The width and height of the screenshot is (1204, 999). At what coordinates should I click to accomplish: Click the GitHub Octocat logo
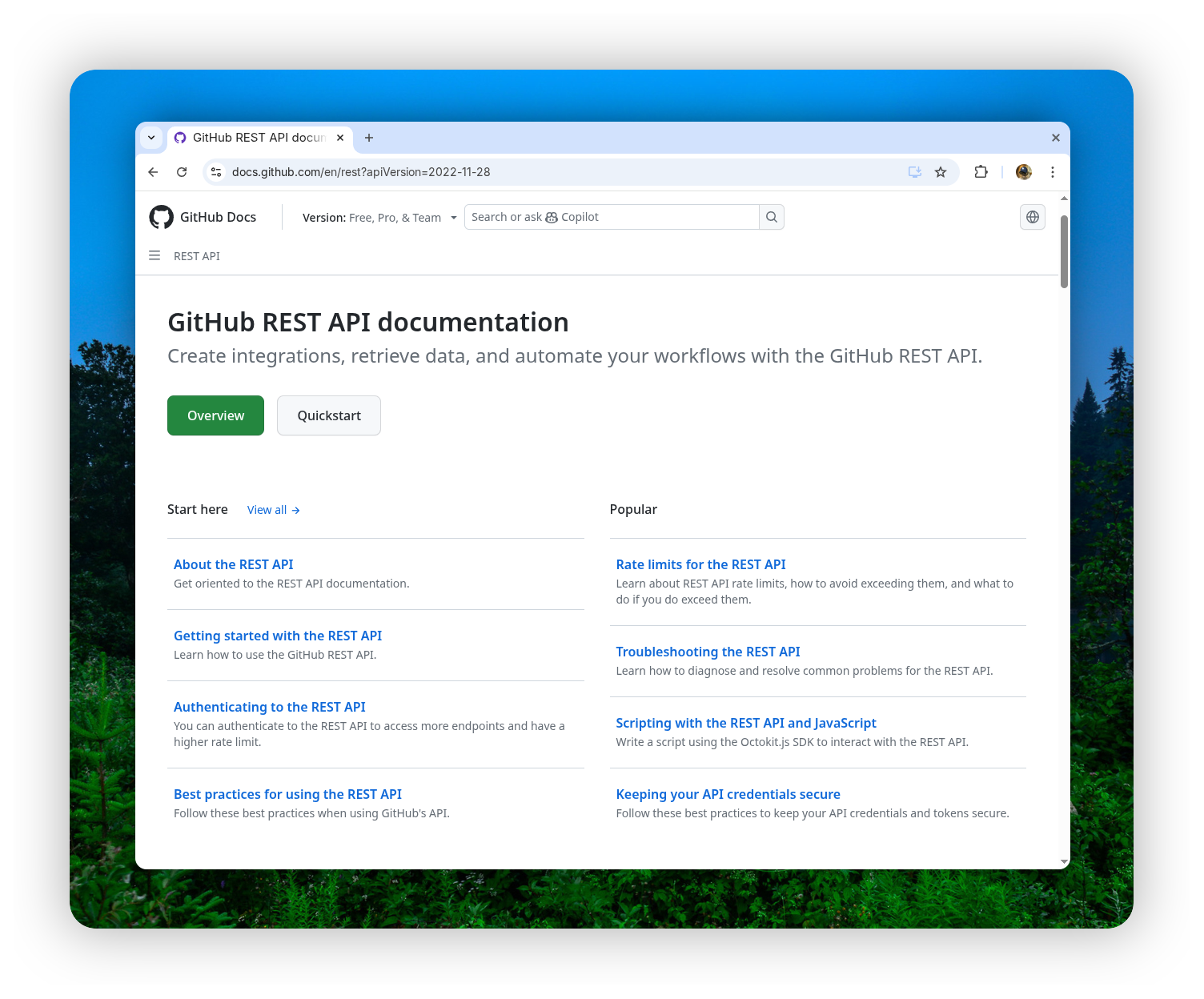161,217
